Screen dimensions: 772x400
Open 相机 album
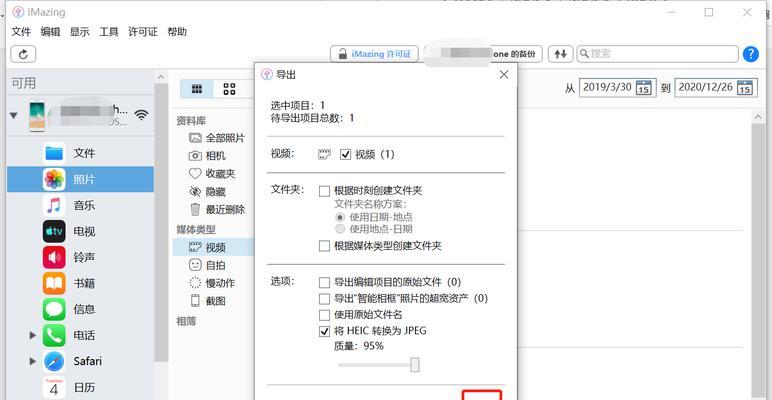pos(207,156)
